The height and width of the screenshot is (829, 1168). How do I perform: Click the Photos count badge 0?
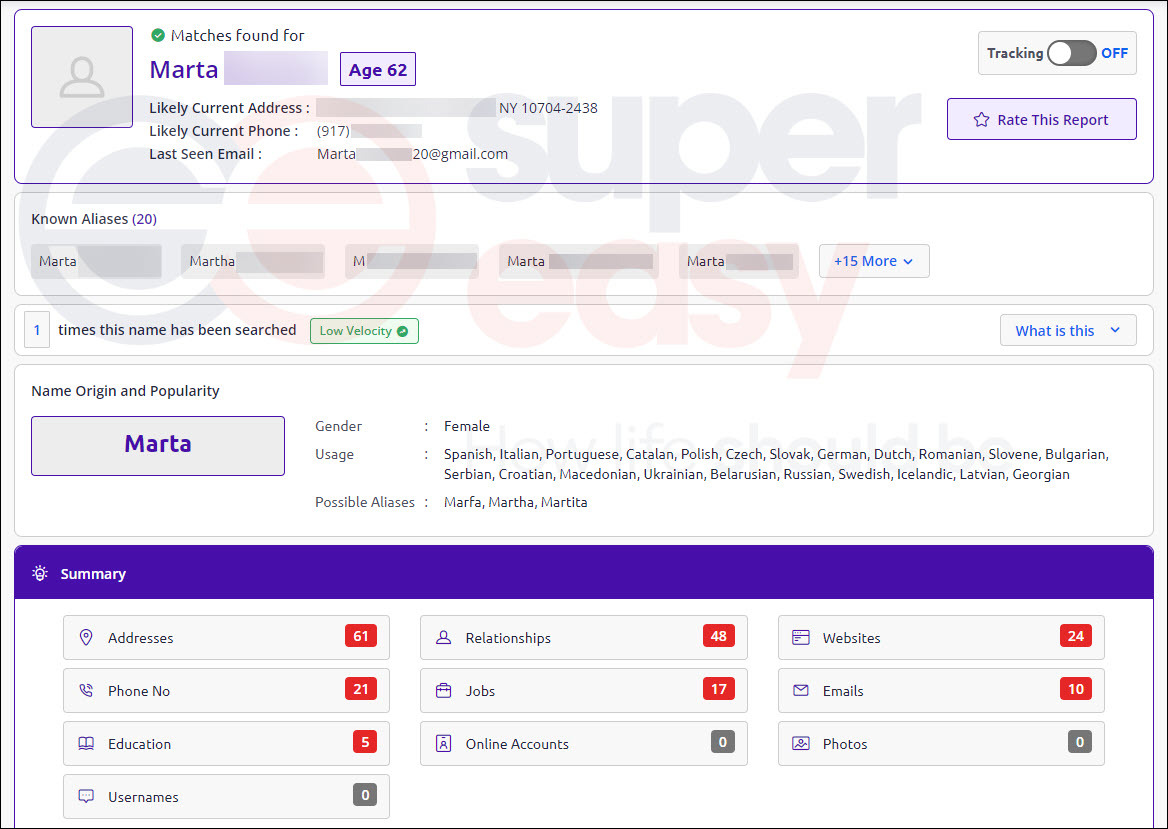[x=1080, y=742]
